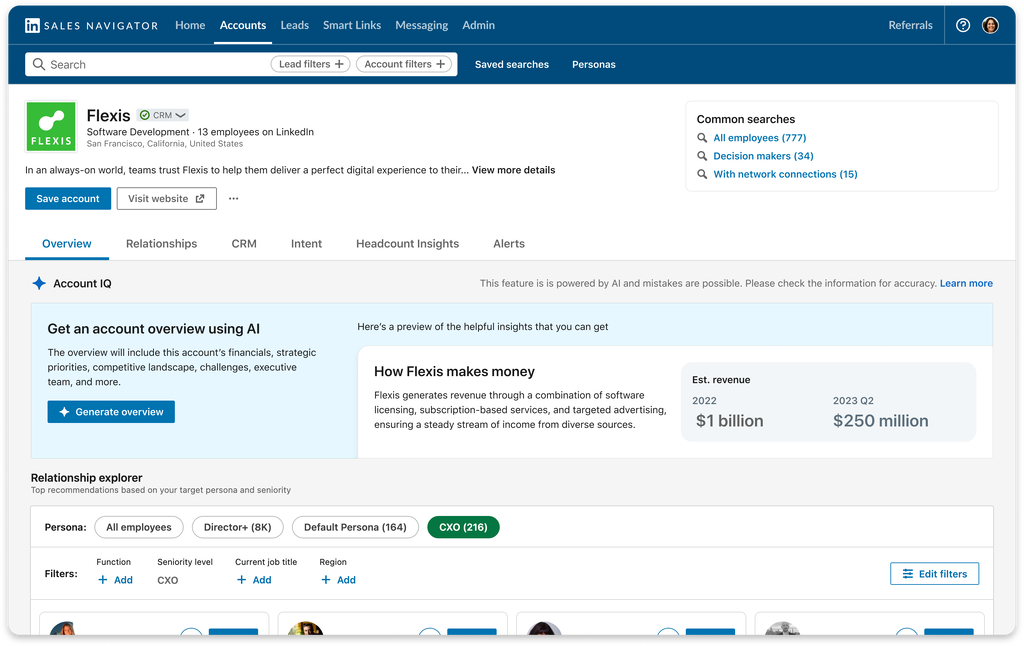Click the Flexis company logo
1024x646 pixels.
(51, 126)
